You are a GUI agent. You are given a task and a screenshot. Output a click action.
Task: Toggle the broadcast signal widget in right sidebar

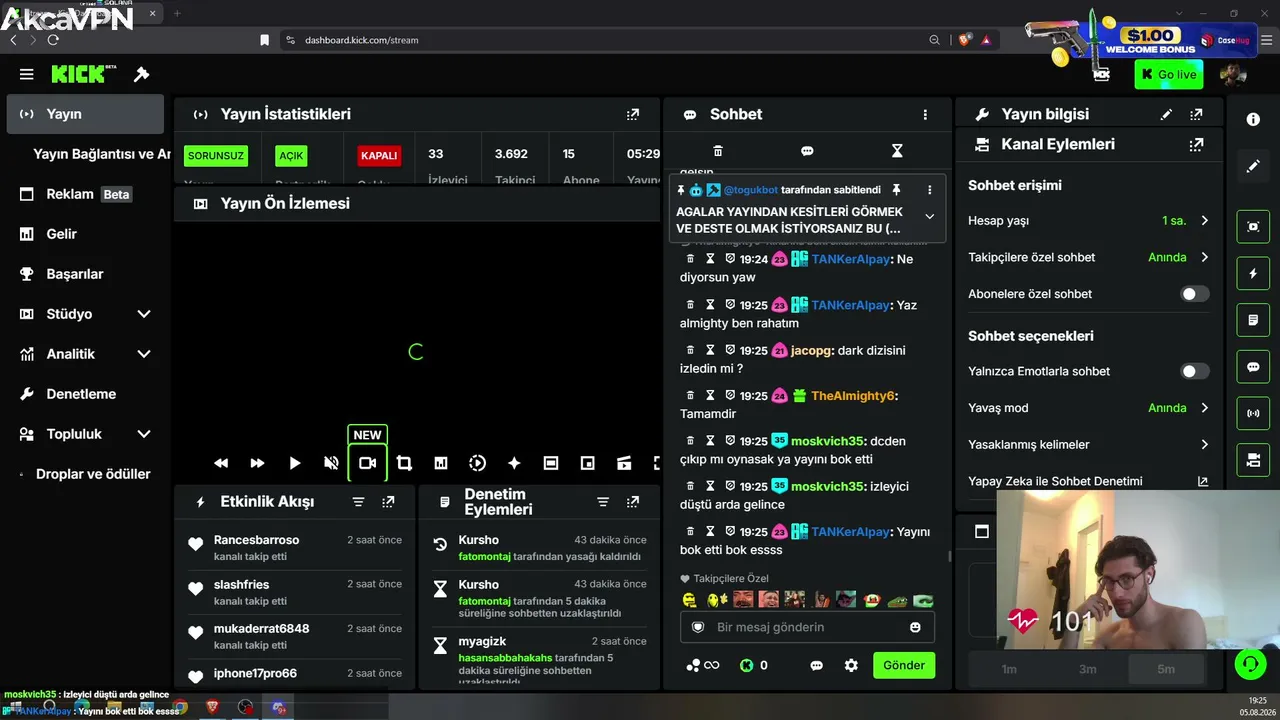coord(1253,413)
